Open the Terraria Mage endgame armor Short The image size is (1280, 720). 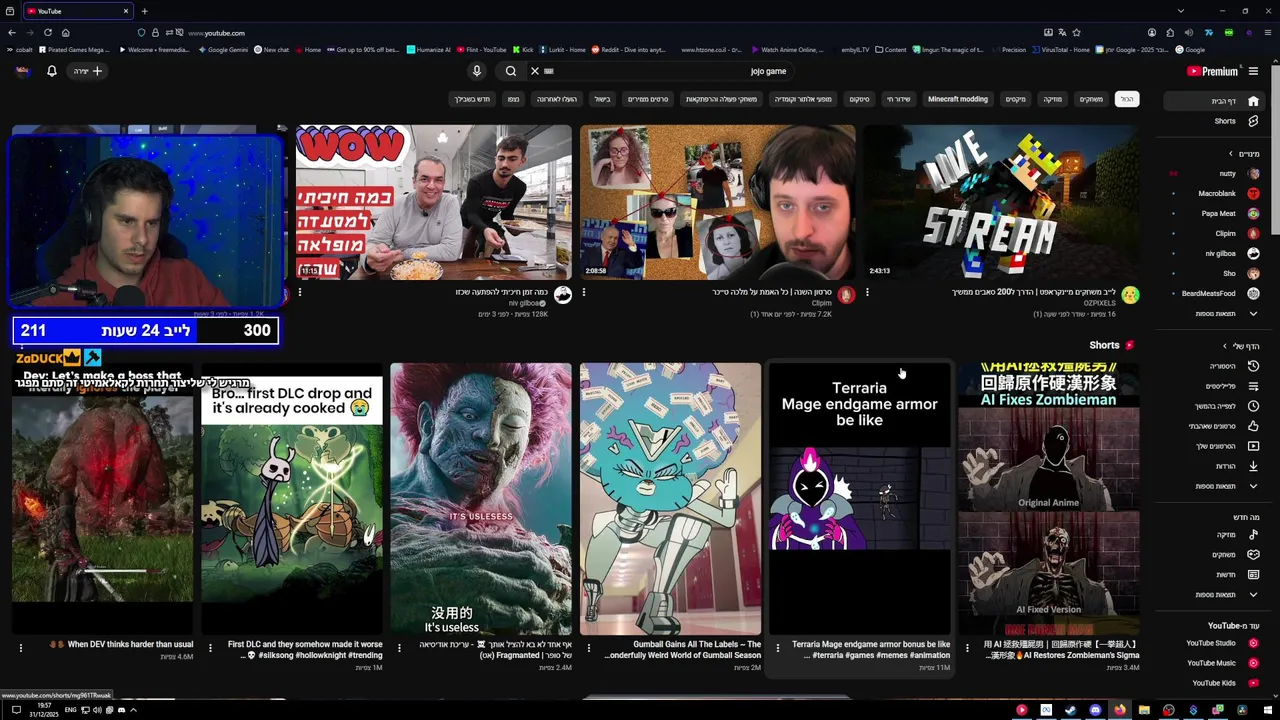(860, 498)
